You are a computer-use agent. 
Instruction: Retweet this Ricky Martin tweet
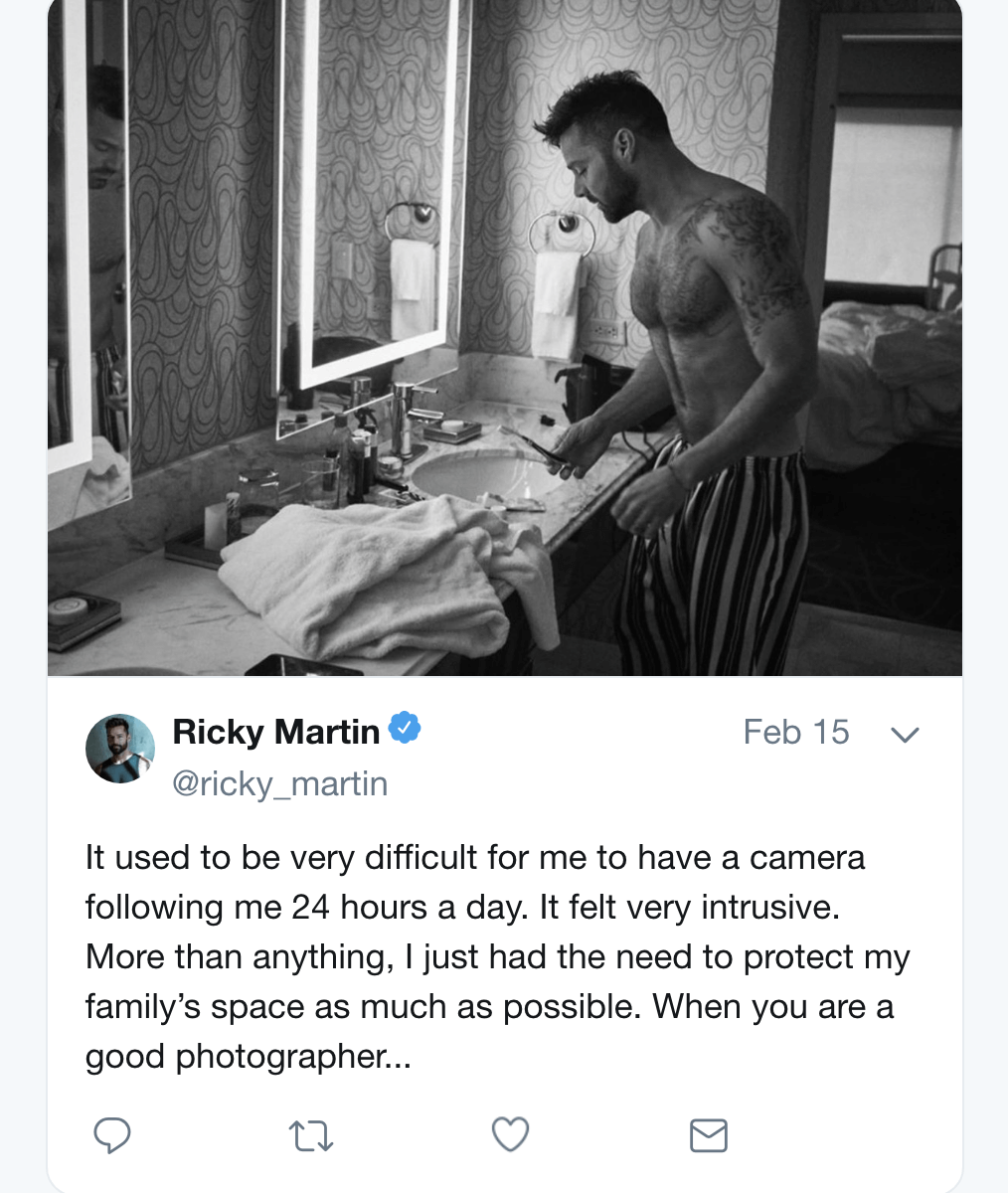pyautogui.click(x=310, y=1135)
